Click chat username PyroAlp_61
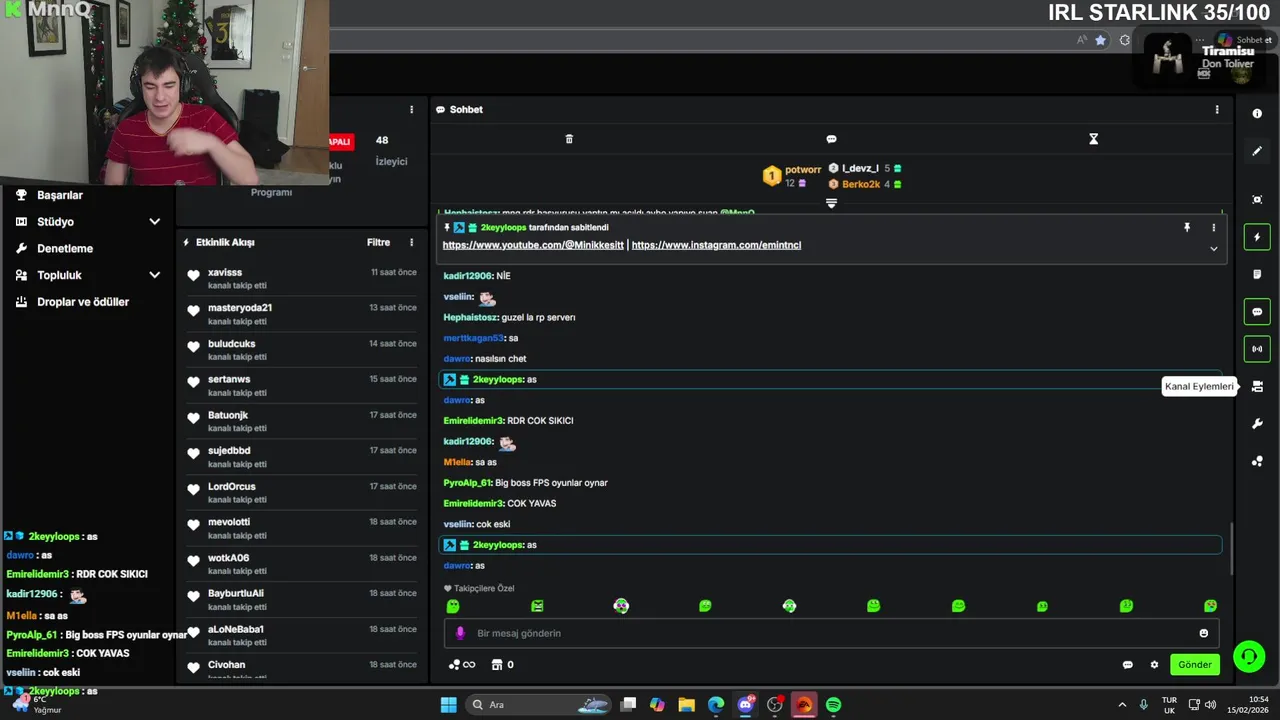Image resolution: width=1280 pixels, height=720 pixels. 468,483
